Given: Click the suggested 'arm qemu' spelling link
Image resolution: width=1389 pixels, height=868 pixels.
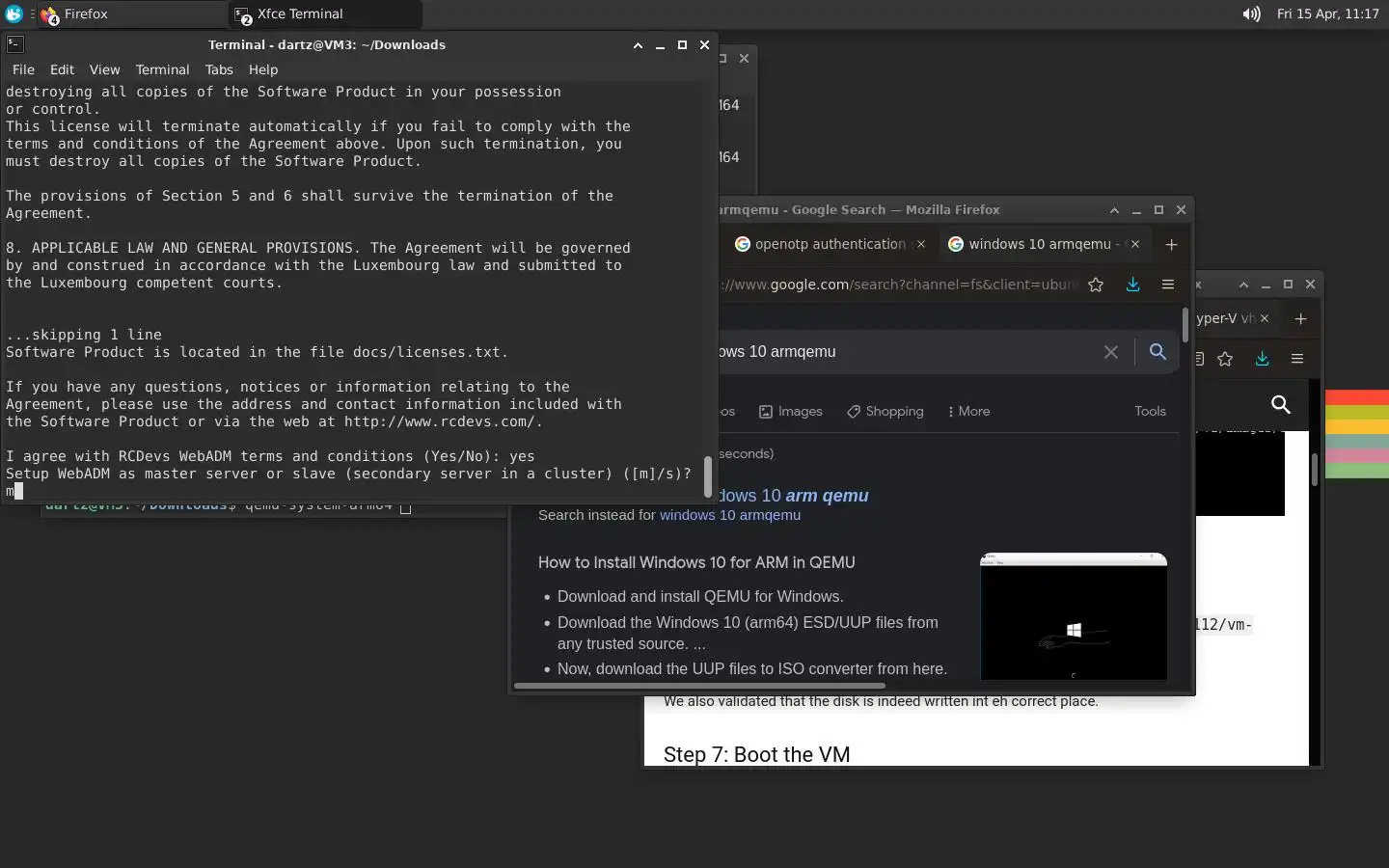Looking at the screenshot, I should pyautogui.click(x=793, y=496).
